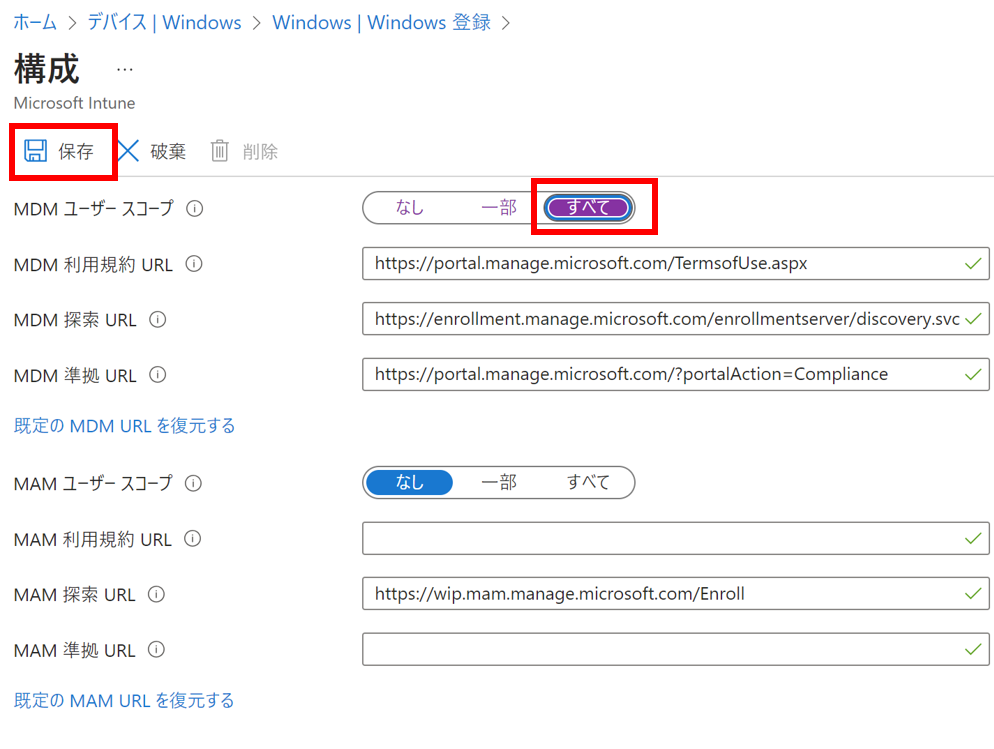Click into the MDM 利用規約 URL field
The width and height of the screenshot is (994, 749).
point(660,264)
